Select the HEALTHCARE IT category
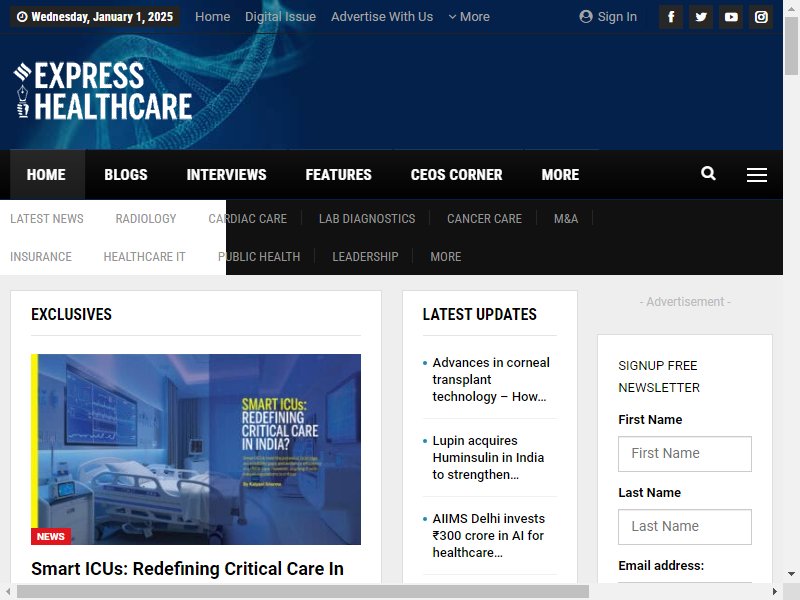 (x=144, y=257)
